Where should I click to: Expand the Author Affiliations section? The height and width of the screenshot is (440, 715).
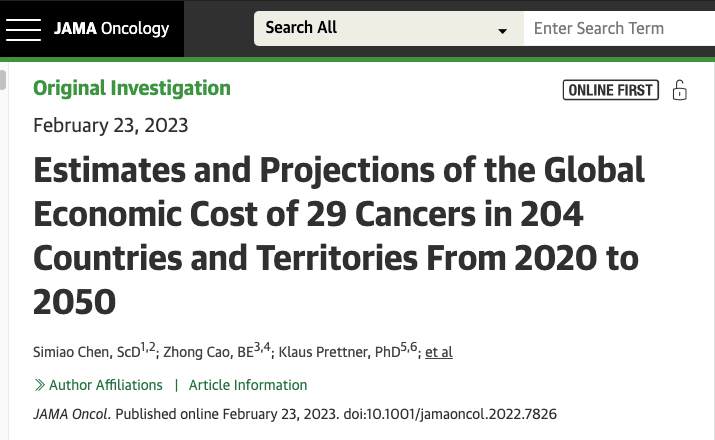tap(105, 385)
